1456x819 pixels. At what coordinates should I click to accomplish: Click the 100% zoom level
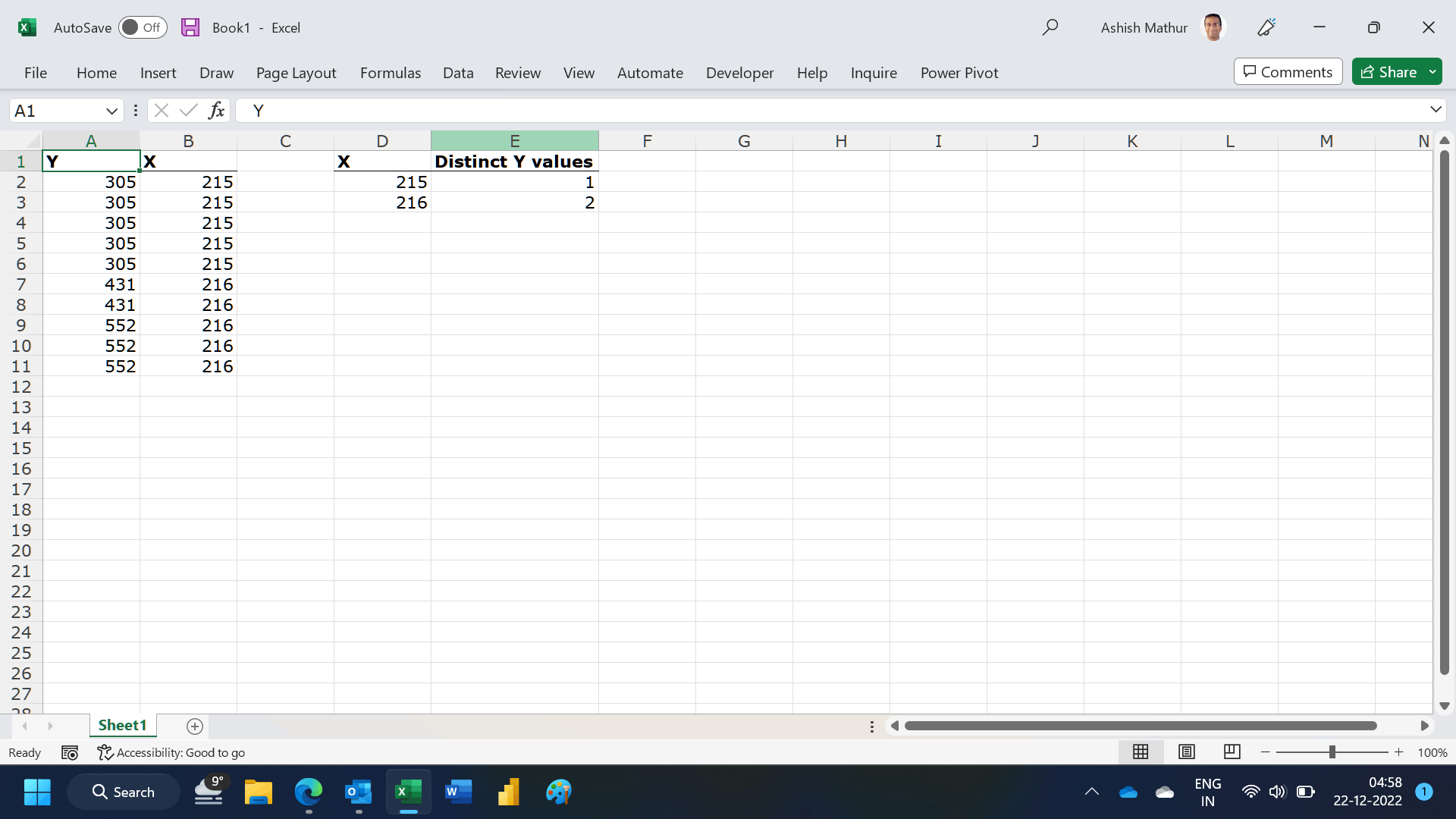(1432, 752)
